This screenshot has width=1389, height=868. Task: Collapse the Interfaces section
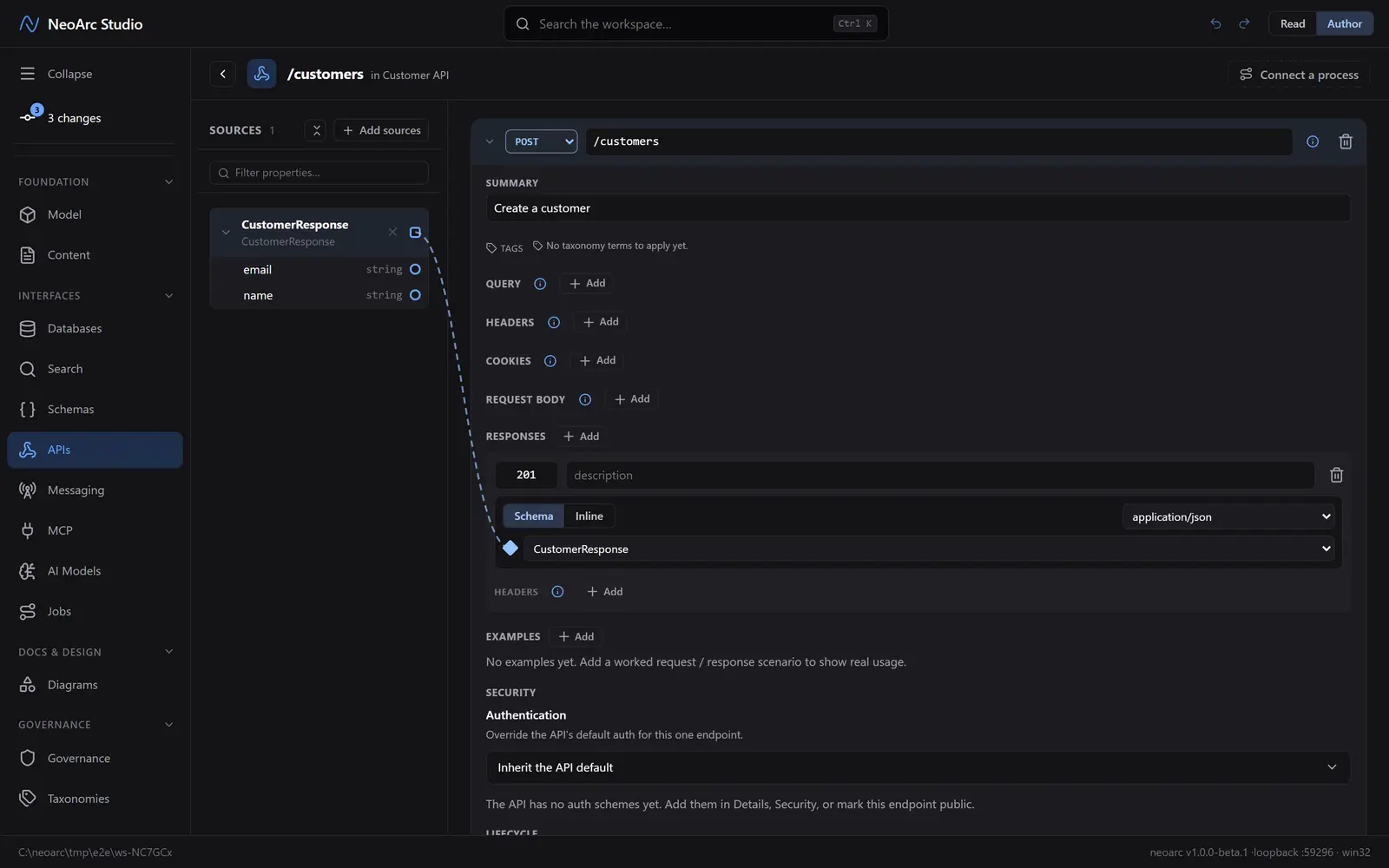[168, 296]
